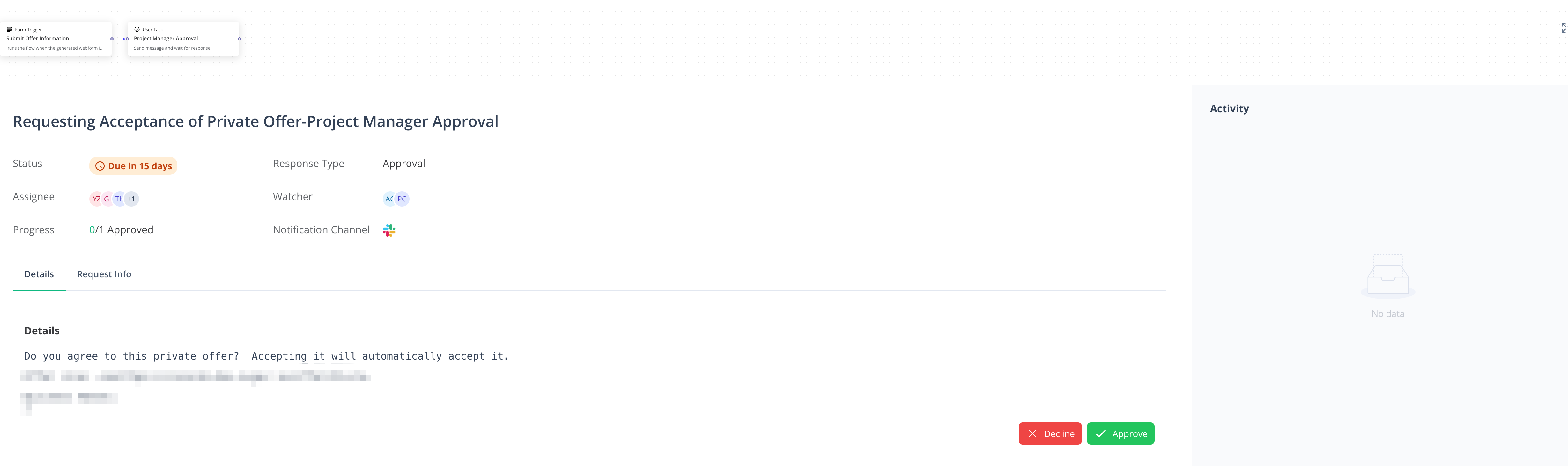Click the Due in 15 days status badge
1568x466 pixels.
click(133, 166)
